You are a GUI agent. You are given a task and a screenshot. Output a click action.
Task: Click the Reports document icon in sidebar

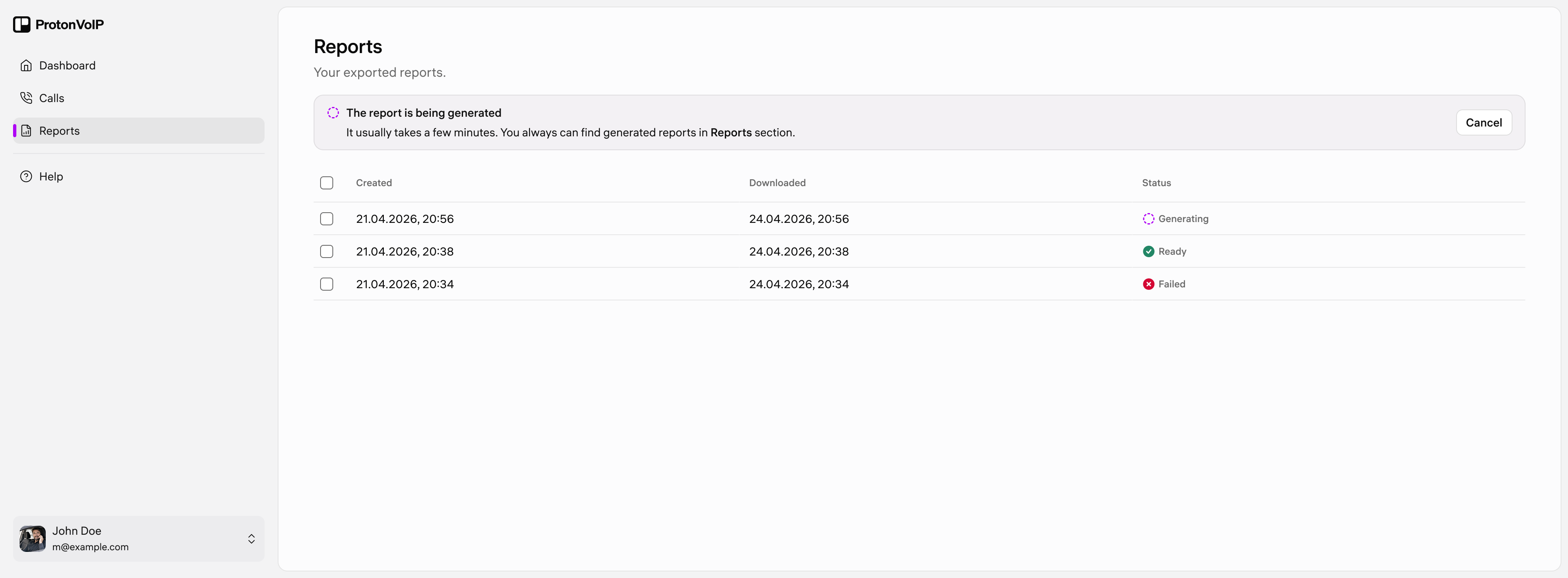click(x=26, y=131)
